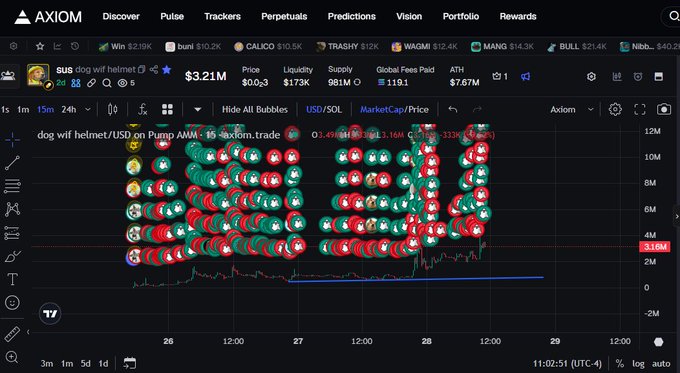
Task: Refresh the Supply 981M value
Action: tap(357, 82)
